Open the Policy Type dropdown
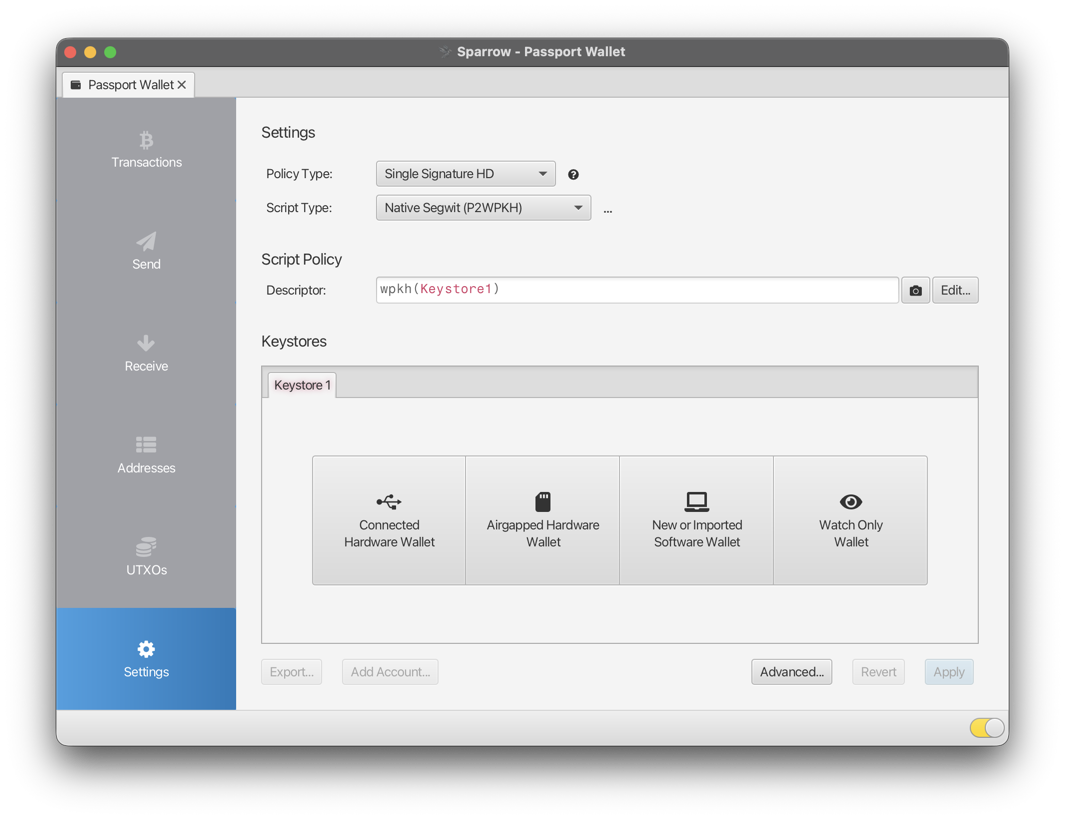The width and height of the screenshot is (1065, 820). coord(466,174)
